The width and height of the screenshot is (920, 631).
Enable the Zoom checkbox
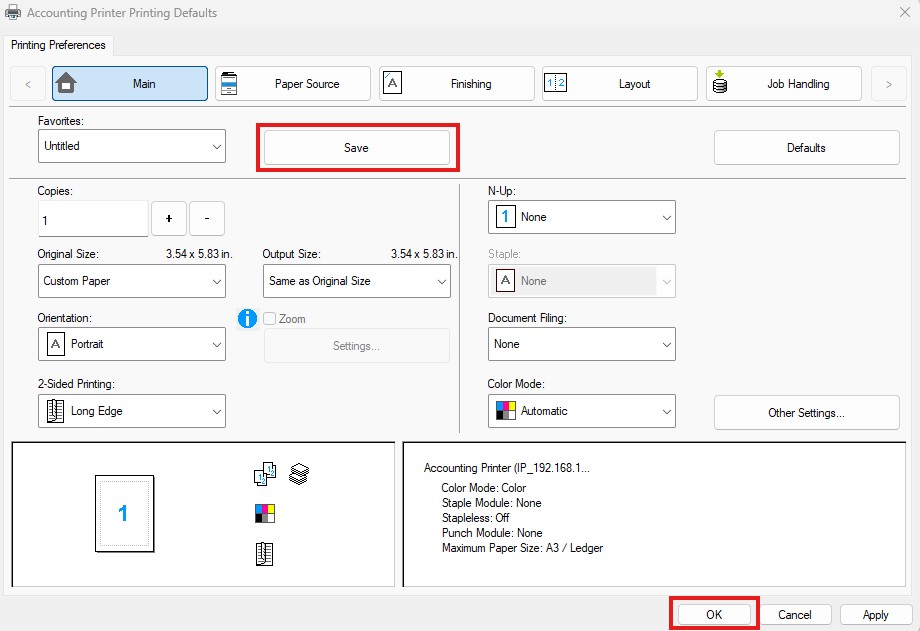point(268,318)
